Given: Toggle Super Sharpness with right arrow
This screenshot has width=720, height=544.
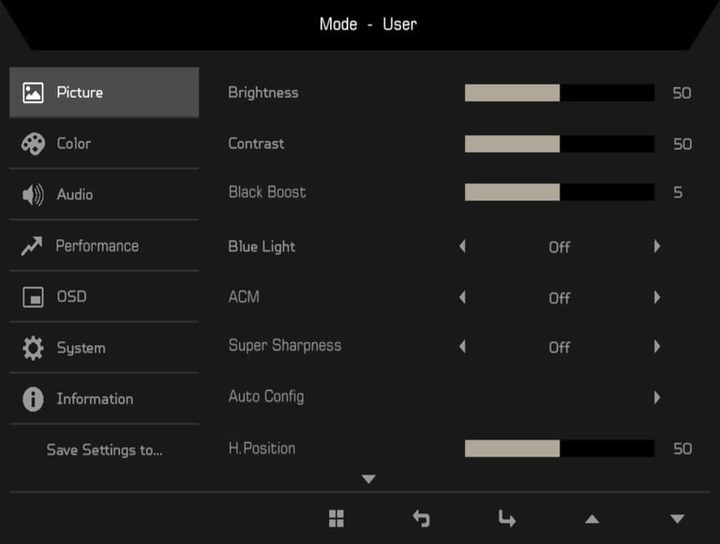Looking at the screenshot, I should click(x=657, y=347).
